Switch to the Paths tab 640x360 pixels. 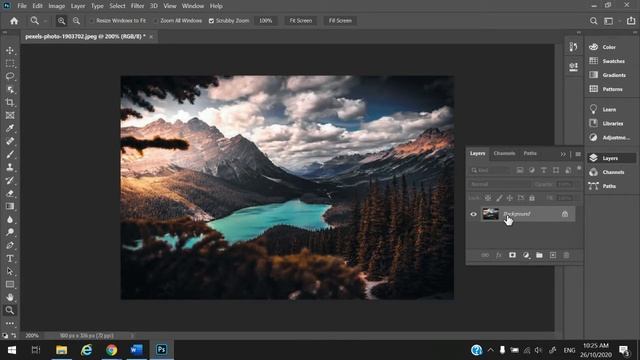tap(530, 153)
